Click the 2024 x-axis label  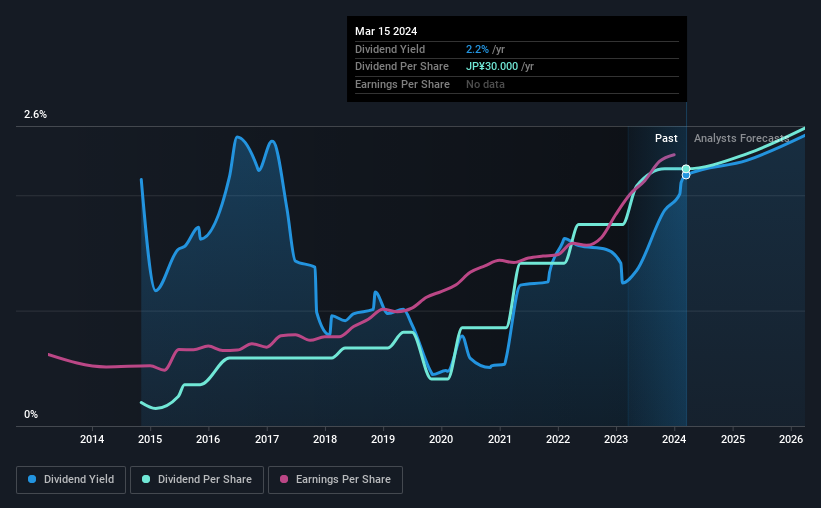(x=674, y=439)
